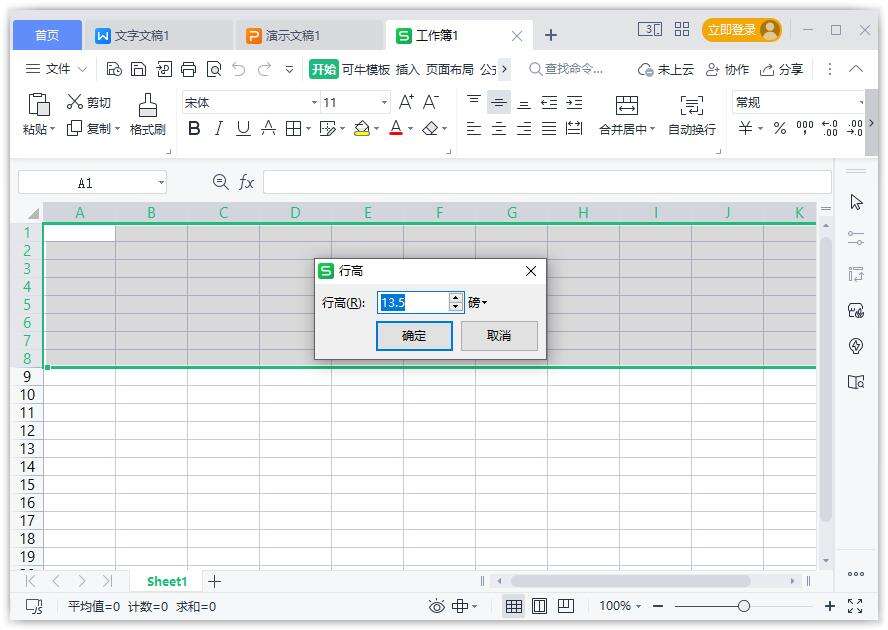Viewport: 888px width, 630px height.
Task: Click the 行高 value input field
Action: tap(412, 302)
